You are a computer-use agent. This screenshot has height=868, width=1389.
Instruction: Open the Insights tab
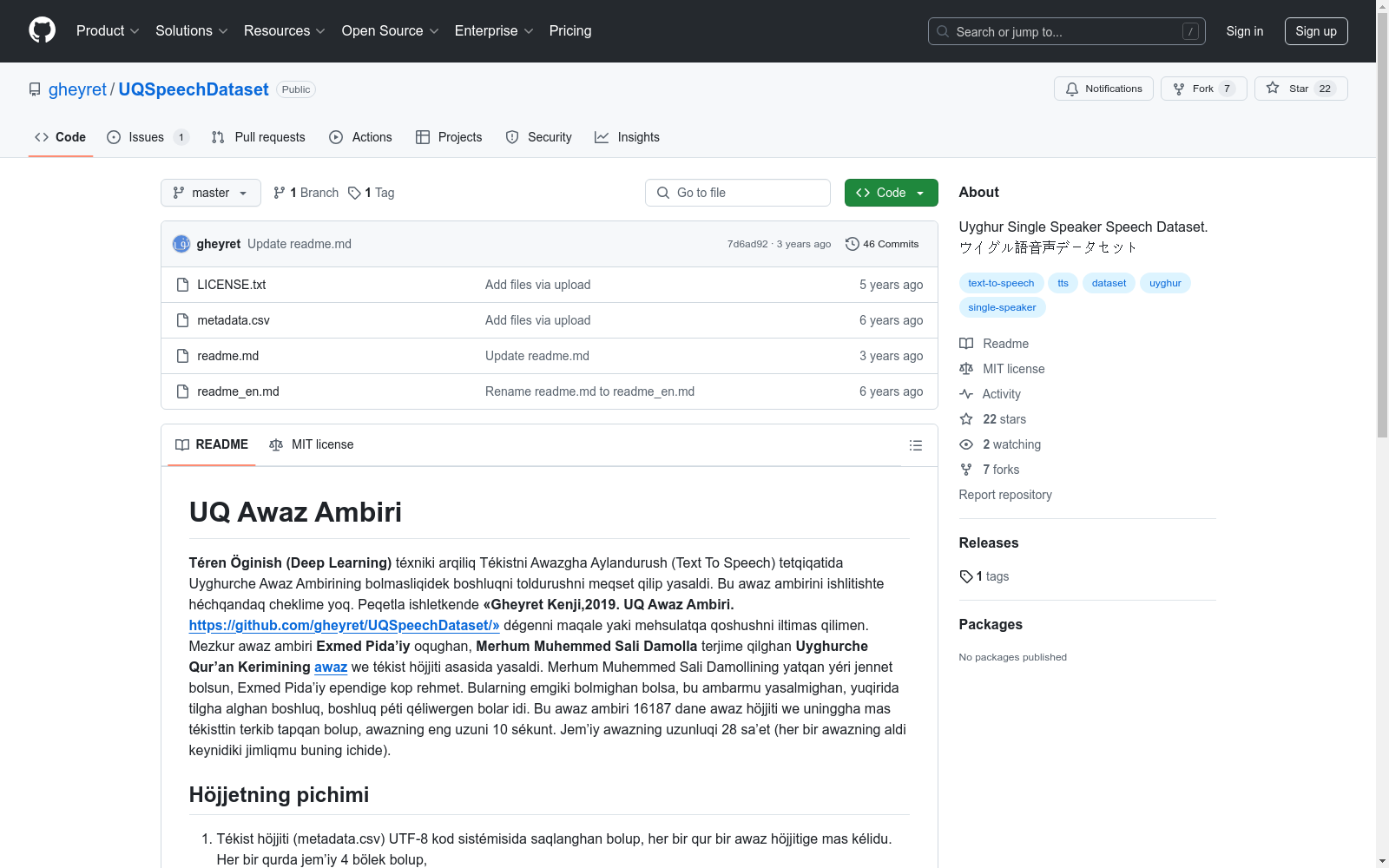click(x=627, y=137)
